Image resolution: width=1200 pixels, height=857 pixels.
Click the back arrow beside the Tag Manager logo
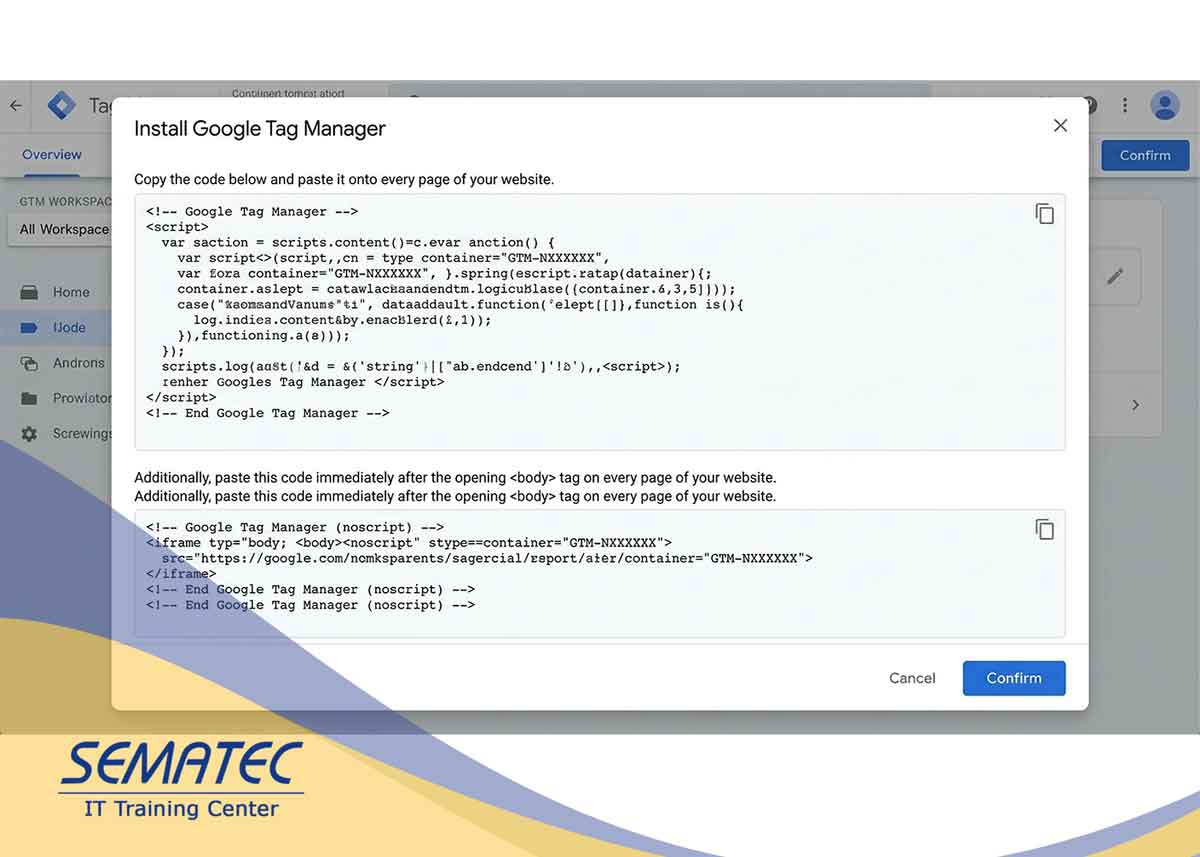click(16, 105)
